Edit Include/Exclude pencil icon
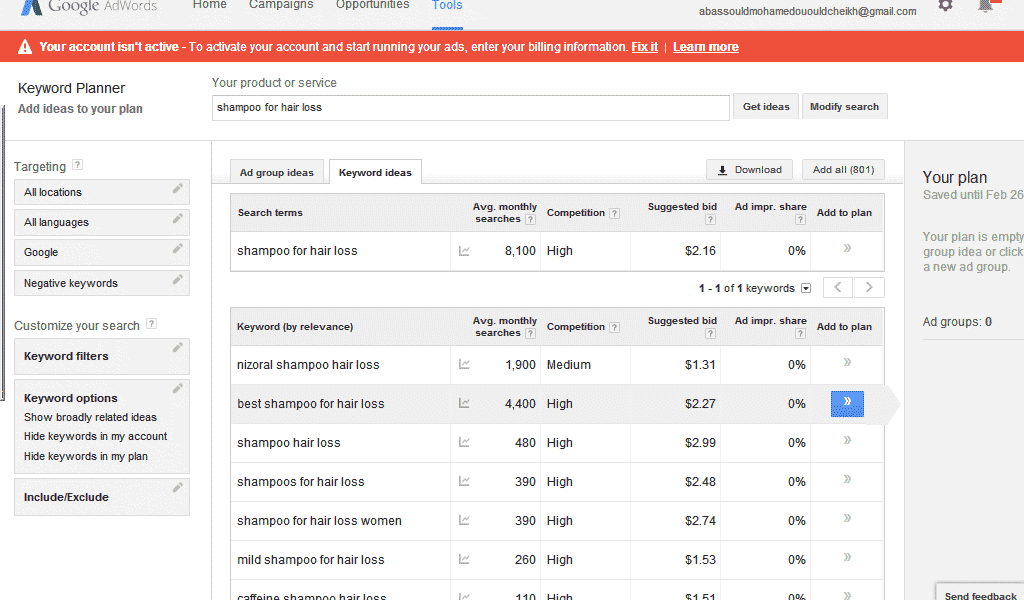 tap(178, 488)
